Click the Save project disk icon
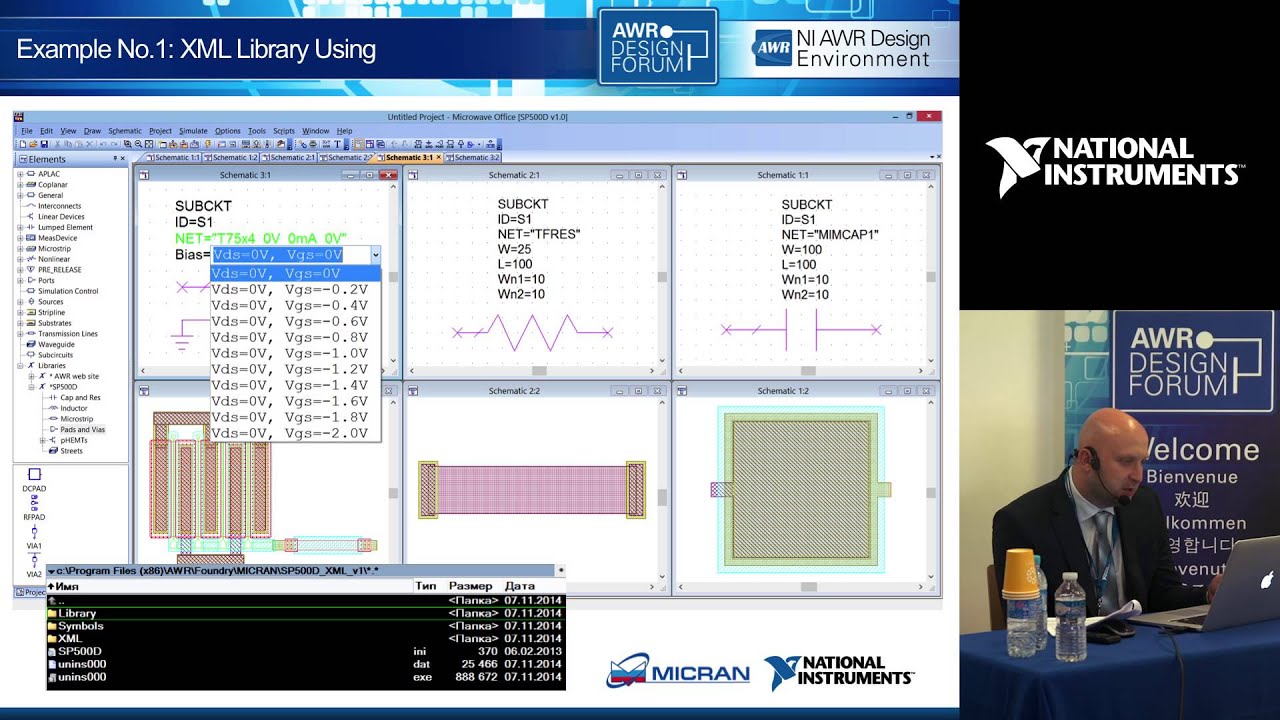 pos(44,144)
